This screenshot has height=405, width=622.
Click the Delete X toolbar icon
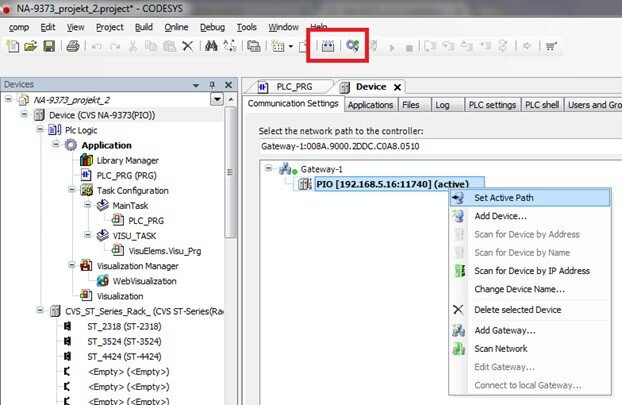pyautogui.click(x=188, y=46)
